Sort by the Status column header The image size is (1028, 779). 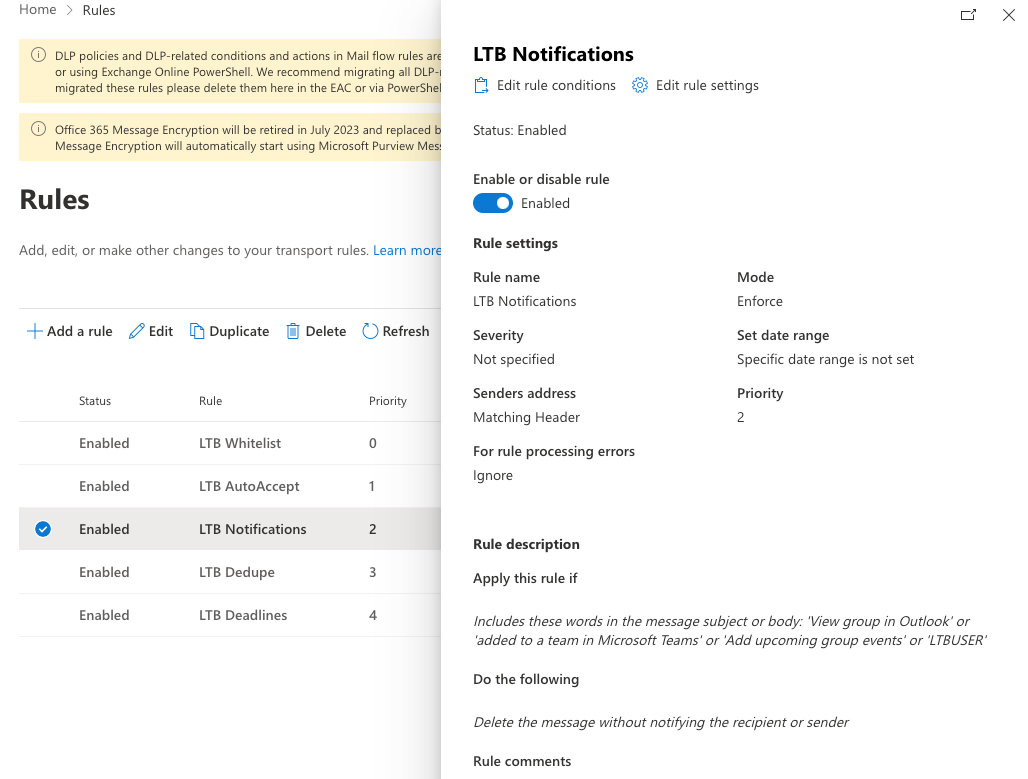point(95,401)
